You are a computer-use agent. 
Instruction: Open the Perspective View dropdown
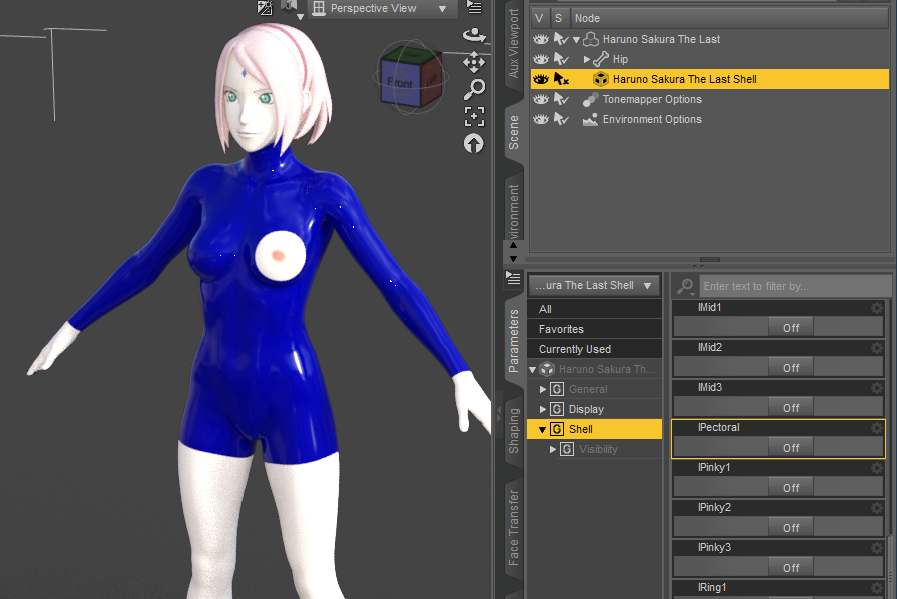point(382,9)
